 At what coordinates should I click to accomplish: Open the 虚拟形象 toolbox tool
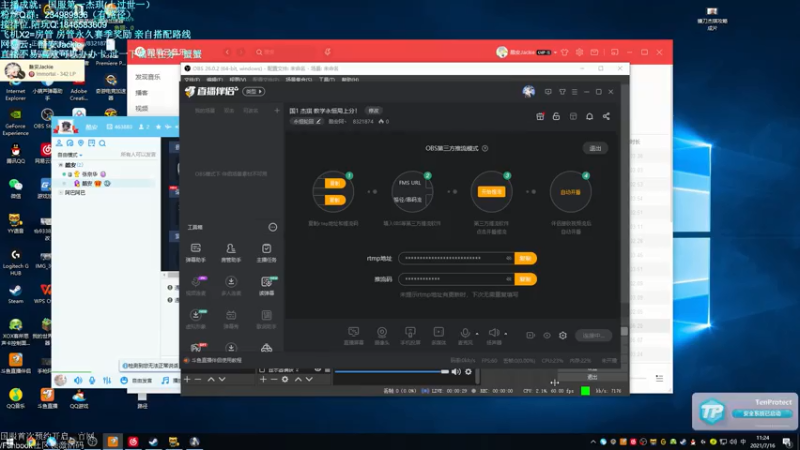(x=196, y=319)
